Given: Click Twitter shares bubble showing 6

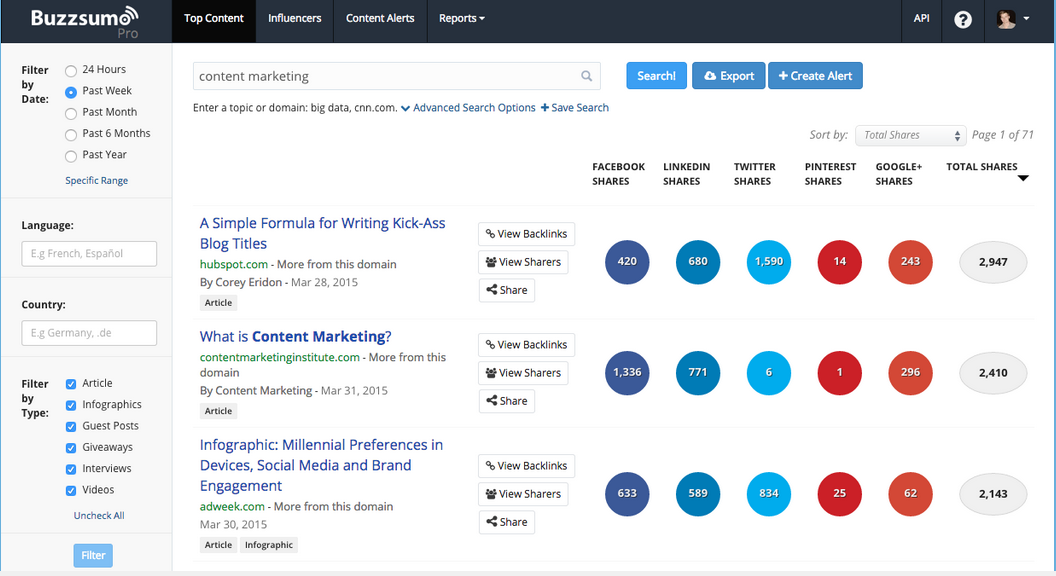Looking at the screenshot, I should coord(768,373).
